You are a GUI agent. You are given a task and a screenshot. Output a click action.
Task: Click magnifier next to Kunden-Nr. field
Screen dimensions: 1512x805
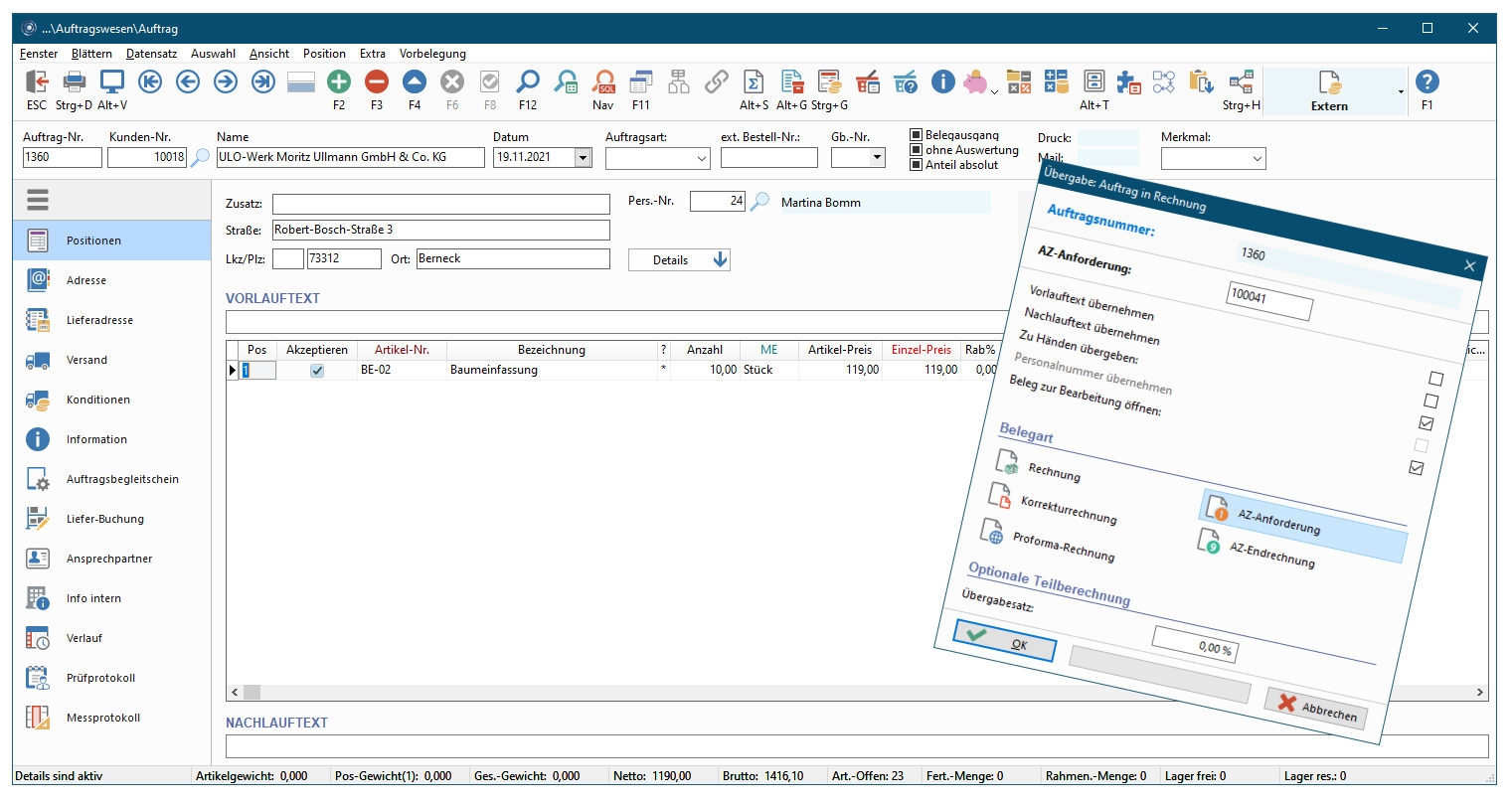(200, 157)
